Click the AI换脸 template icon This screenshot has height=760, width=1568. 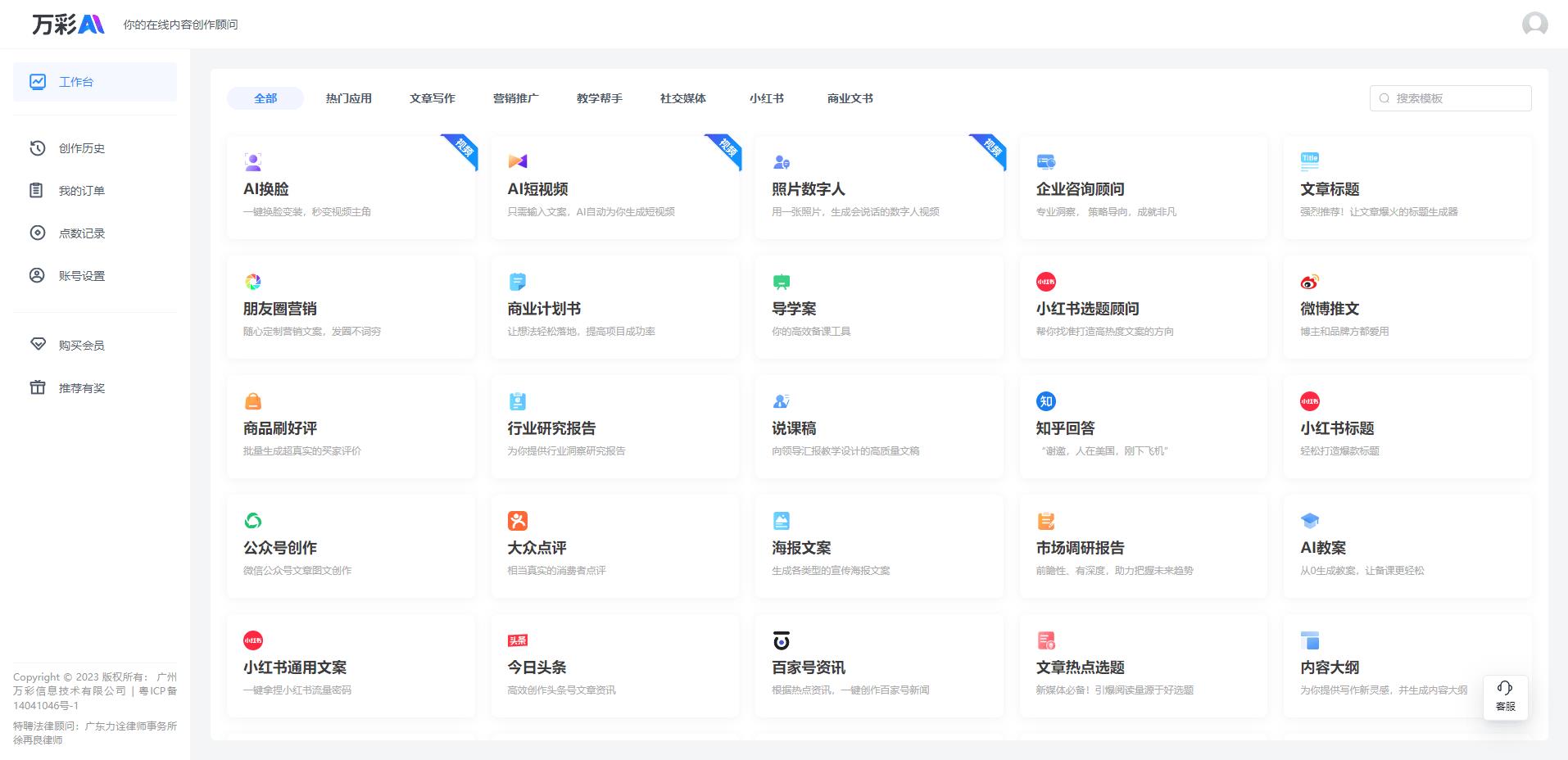pos(253,161)
